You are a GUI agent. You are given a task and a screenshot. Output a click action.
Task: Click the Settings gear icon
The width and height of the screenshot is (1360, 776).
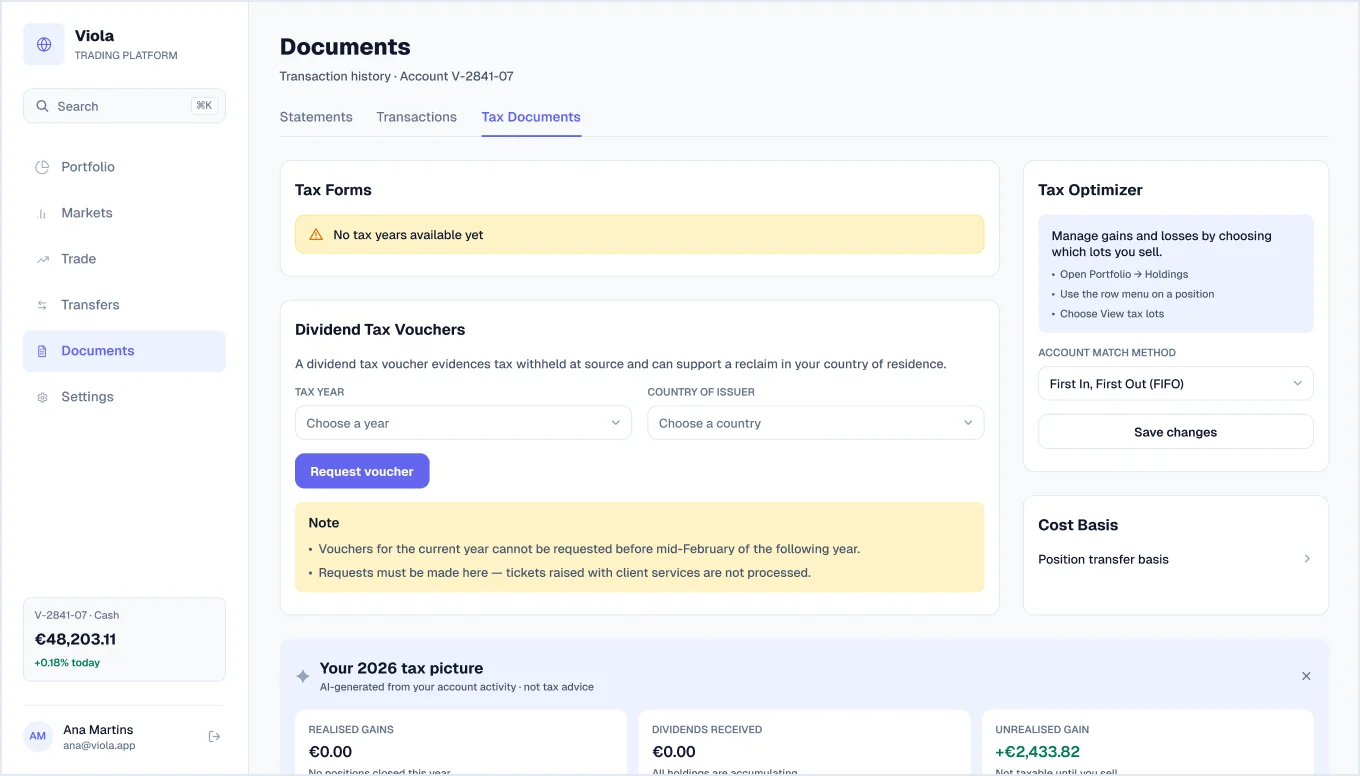point(42,397)
